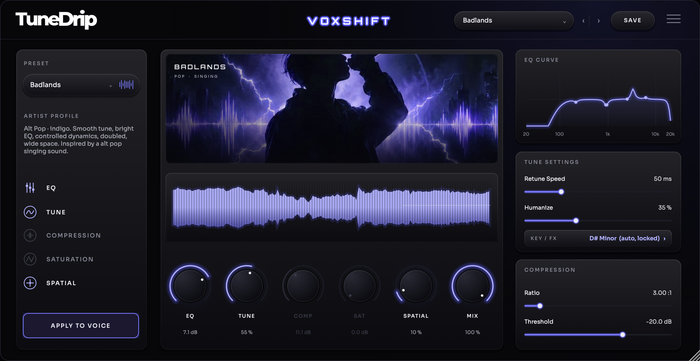Click the COMP value 11.1 dB

click(303, 332)
